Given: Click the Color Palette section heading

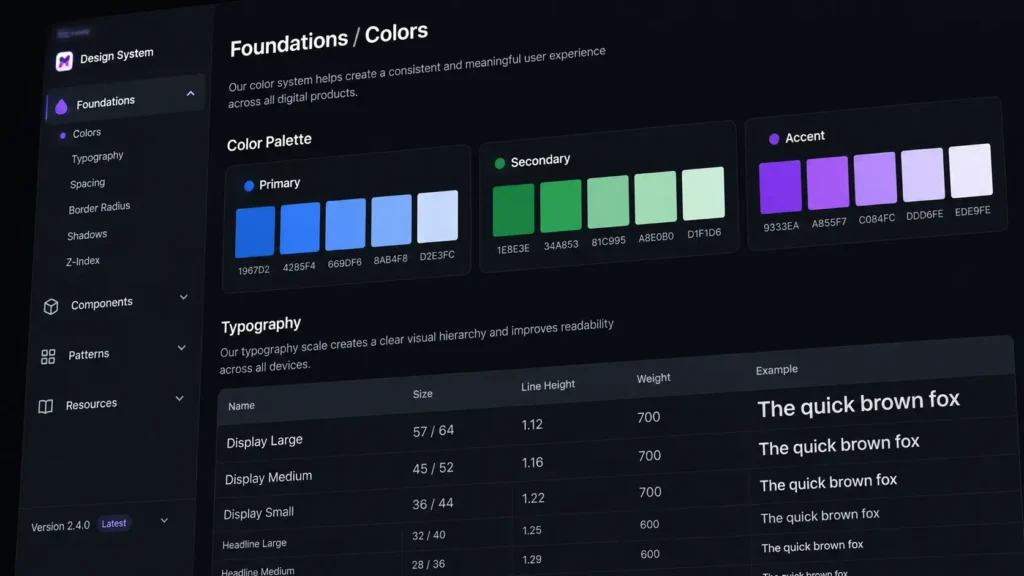Looking at the screenshot, I should coord(269,142).
